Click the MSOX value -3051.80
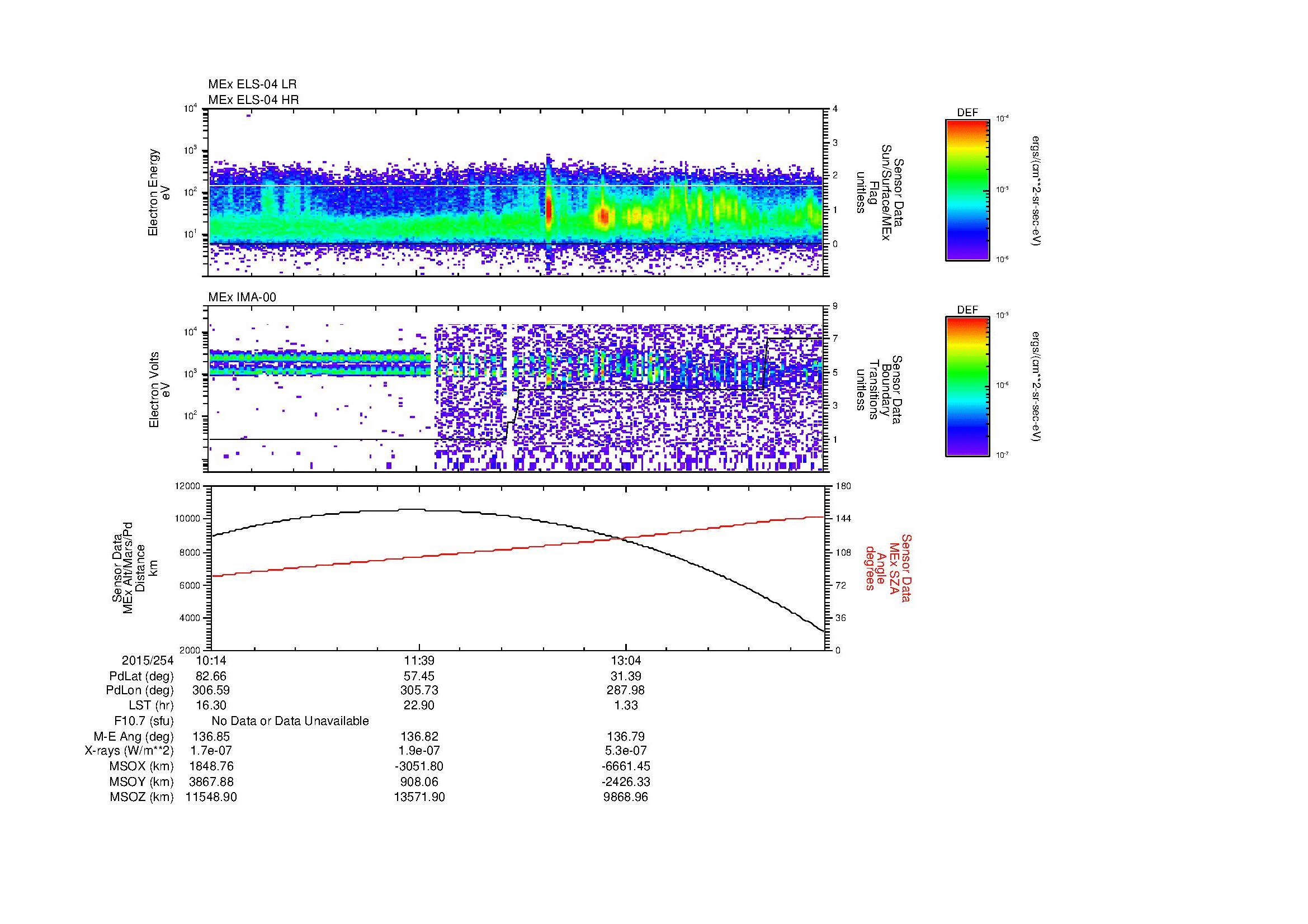 tap(419, 766)
